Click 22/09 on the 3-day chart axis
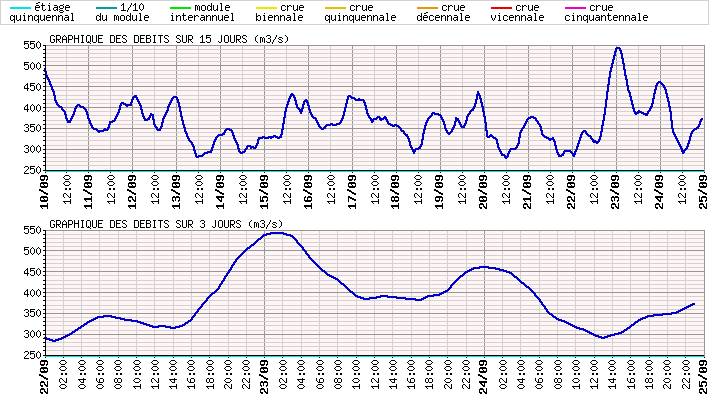 tap(44, 377)
